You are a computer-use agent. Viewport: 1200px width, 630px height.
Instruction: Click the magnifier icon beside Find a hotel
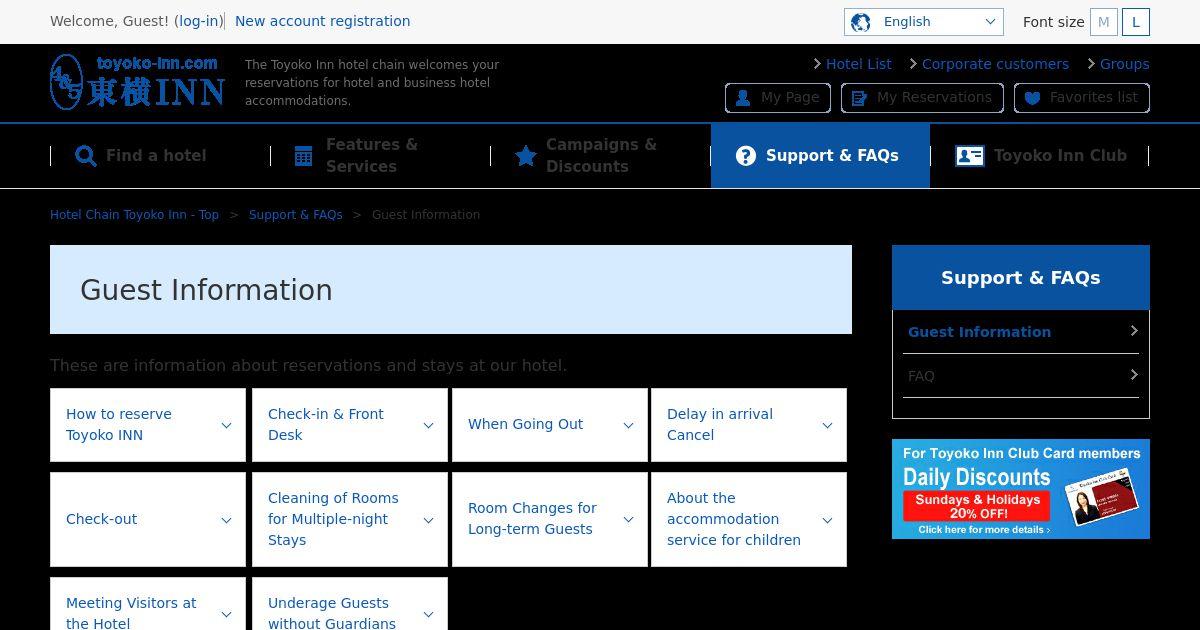86,156
